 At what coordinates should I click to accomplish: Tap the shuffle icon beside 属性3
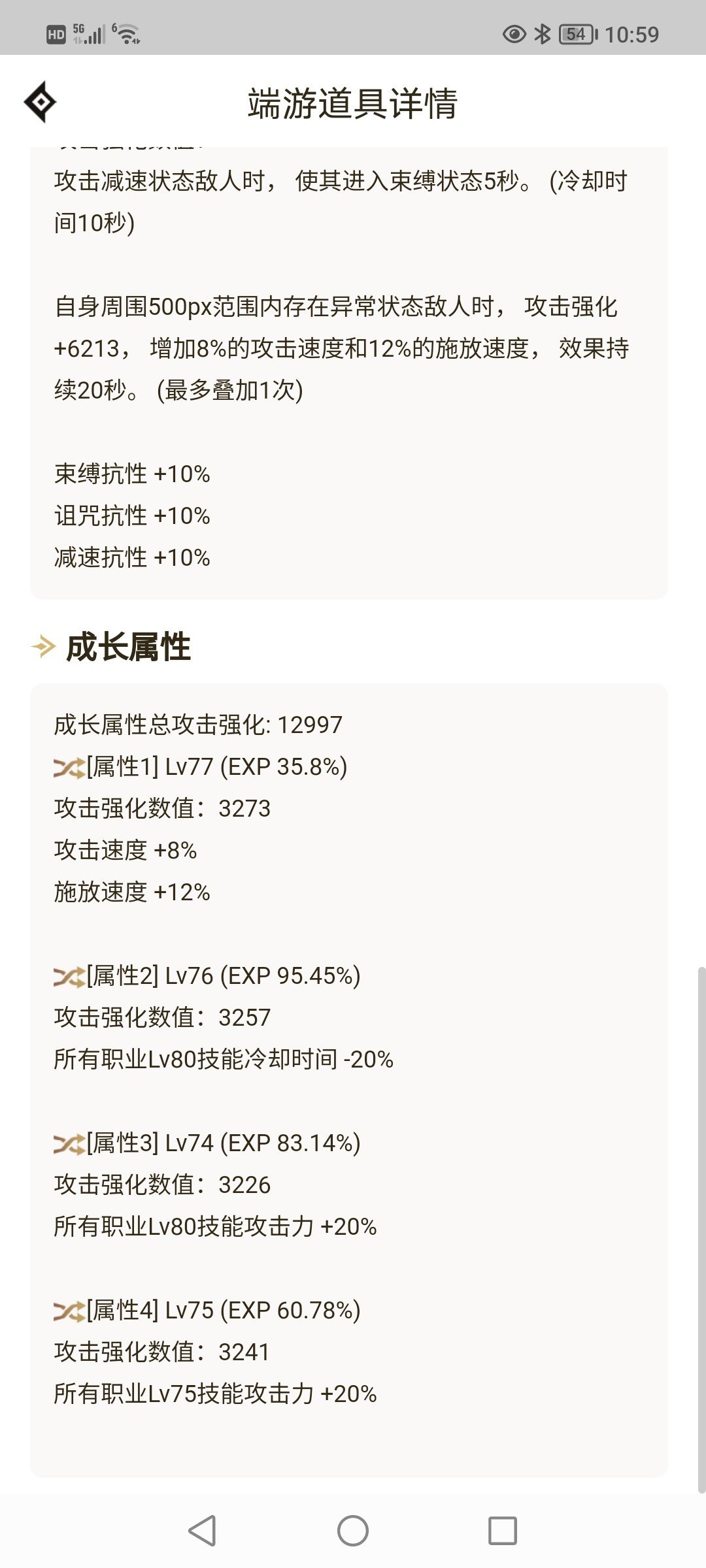[x=69, y=1144]
